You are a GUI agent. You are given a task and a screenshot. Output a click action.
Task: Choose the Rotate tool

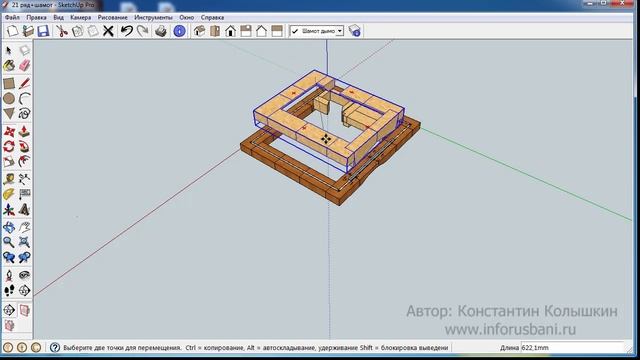tap(9, 147)
